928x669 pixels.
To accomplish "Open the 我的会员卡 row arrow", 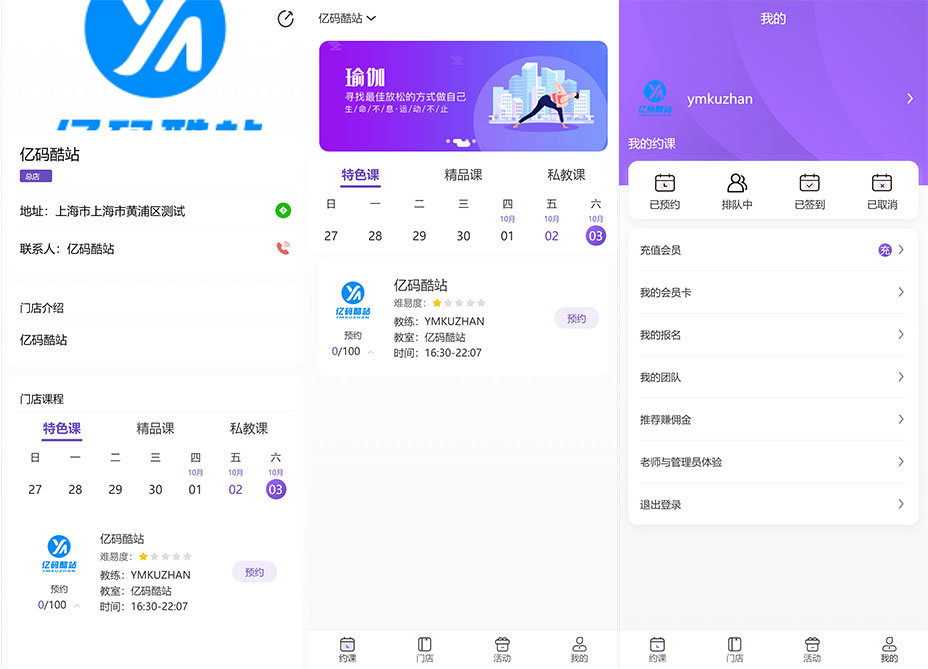I will (901, 292).
